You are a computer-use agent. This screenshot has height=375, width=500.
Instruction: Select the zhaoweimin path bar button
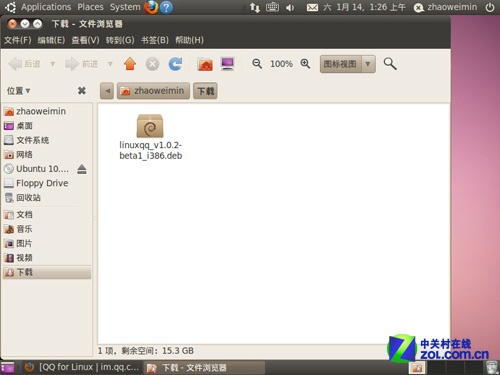tap(153, 91)
